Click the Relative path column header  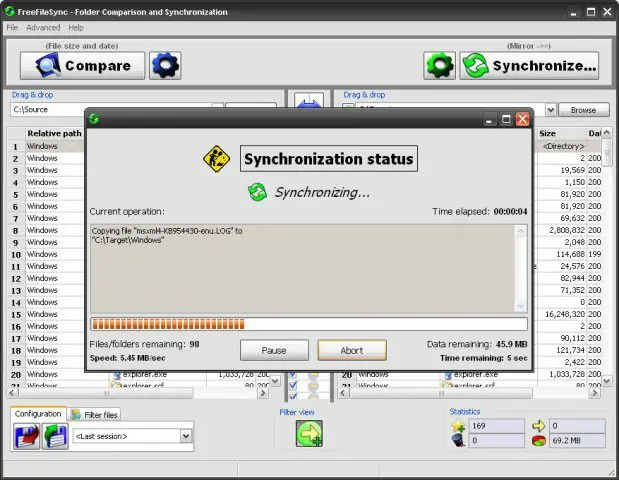coord(54,133)
